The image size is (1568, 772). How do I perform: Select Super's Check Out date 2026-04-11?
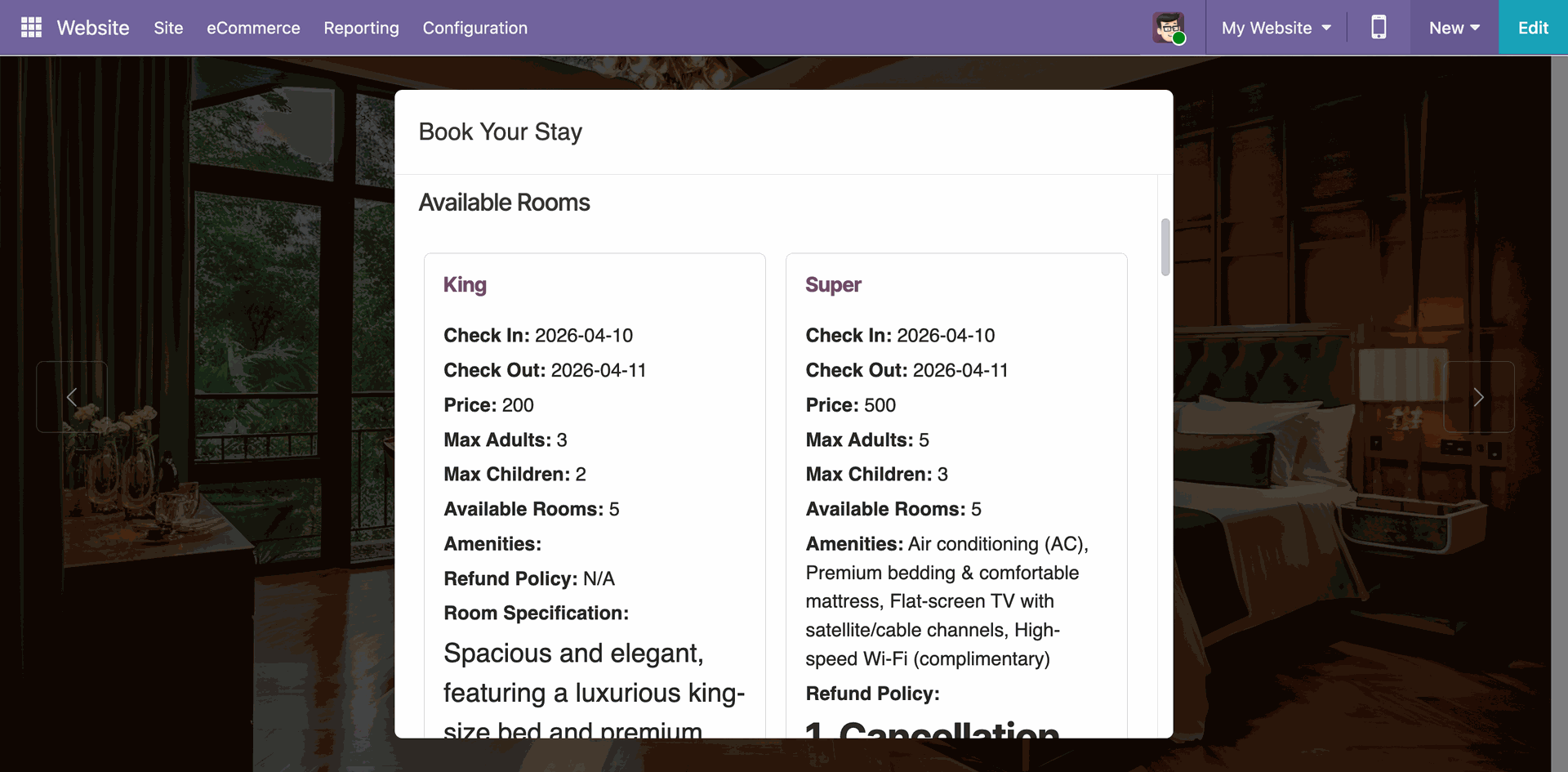tap(960, 371)
